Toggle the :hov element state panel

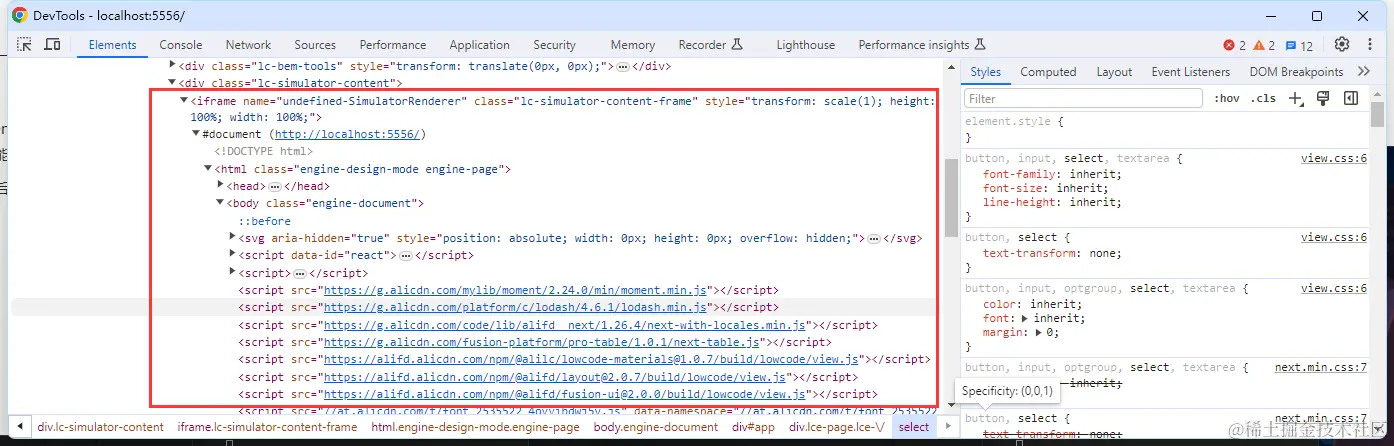coord(1227,98)
